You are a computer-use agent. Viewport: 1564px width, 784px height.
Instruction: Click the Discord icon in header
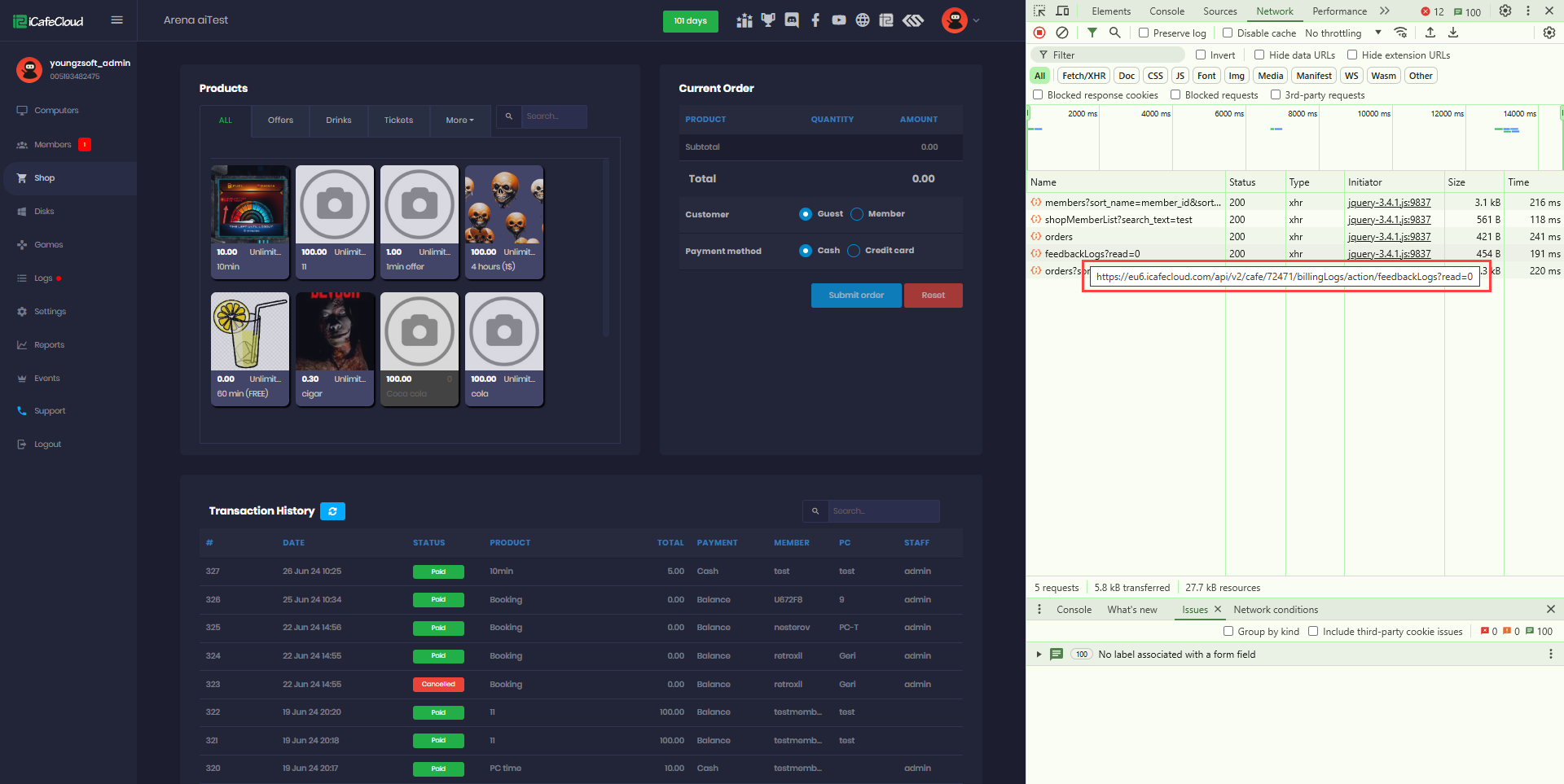click(791, 20)
